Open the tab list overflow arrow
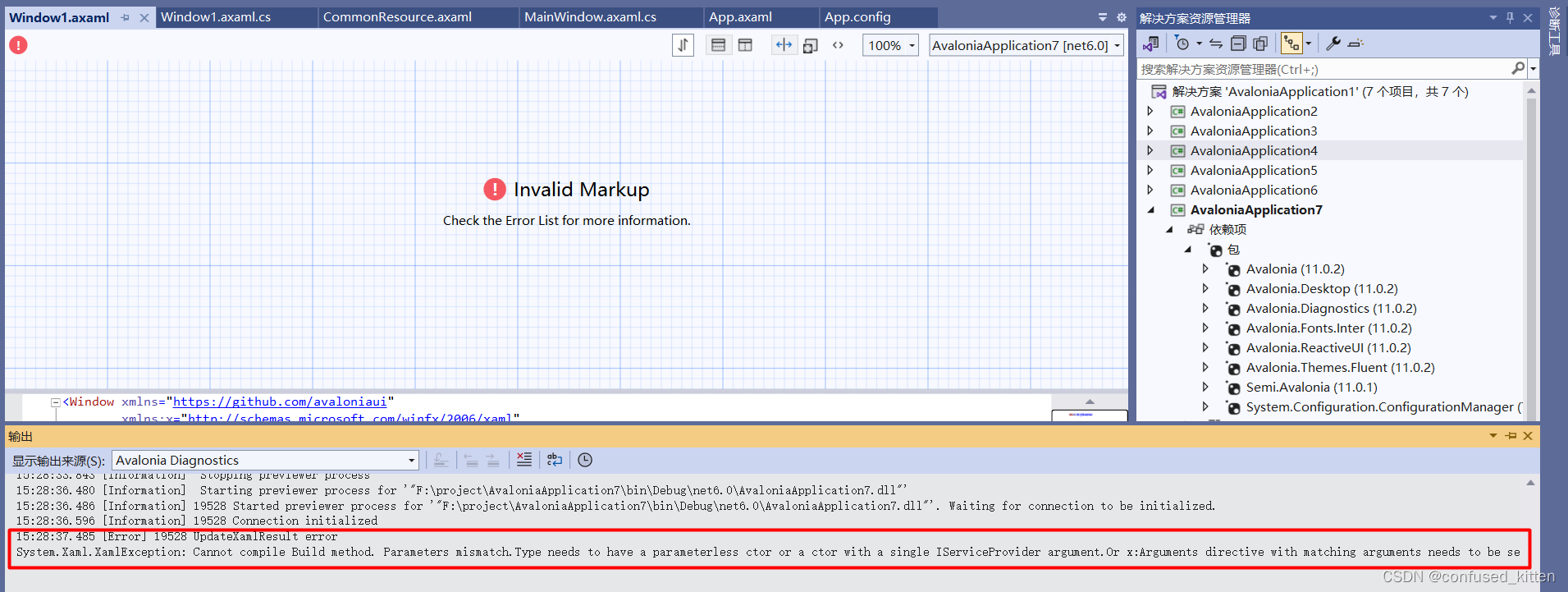Viewport: 1568px width, 592px height. coord(1103,17)
